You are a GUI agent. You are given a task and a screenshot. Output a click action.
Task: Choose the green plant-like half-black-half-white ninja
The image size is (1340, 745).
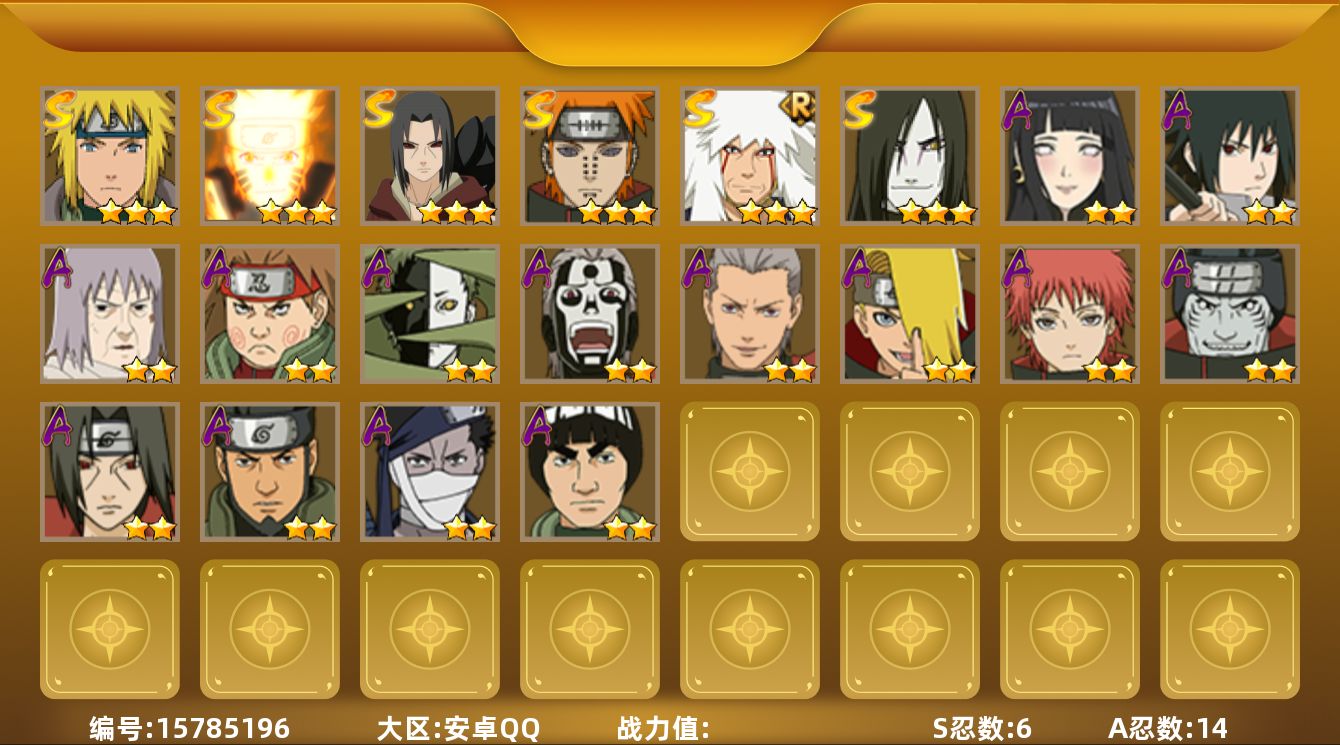click(x=430, y=314)
